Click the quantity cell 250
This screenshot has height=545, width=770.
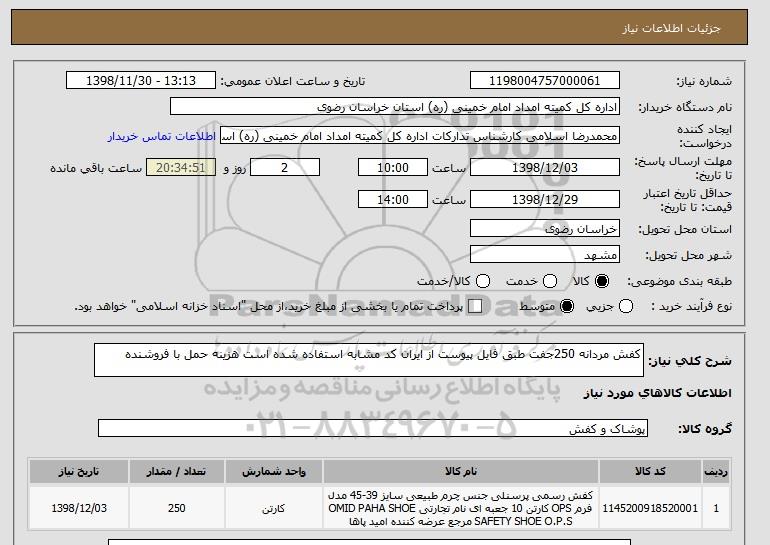click(176, 508)
